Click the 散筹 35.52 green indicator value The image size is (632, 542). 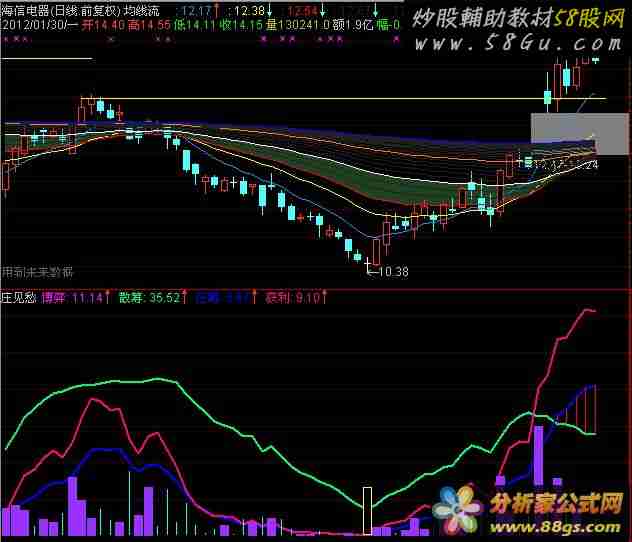pyautogui.click(x=149, y=298)
